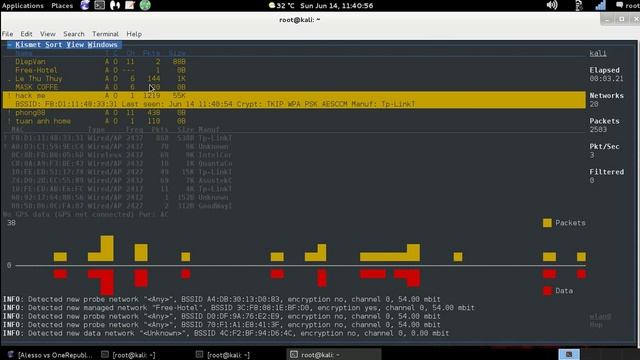Click the yellow Packets legend swatch
The width and height of the screenshot is (640, 360).
(x=547, y=223)
